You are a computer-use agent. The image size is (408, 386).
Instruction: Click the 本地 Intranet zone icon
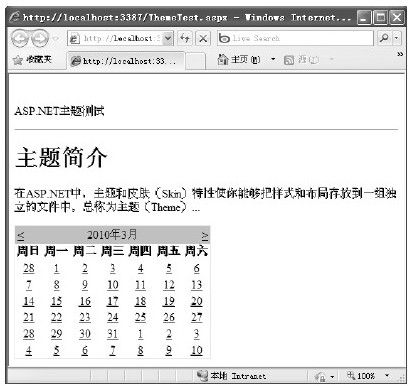pos(202,376)
